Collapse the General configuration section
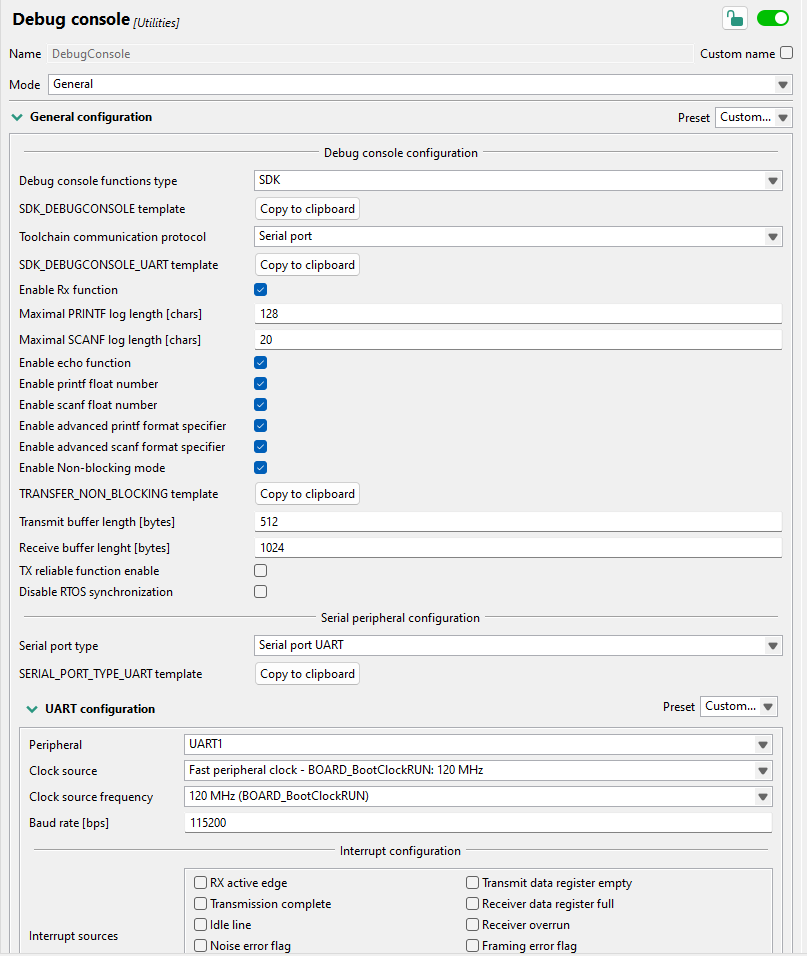 pyautogui.click(x=16, y=117)
